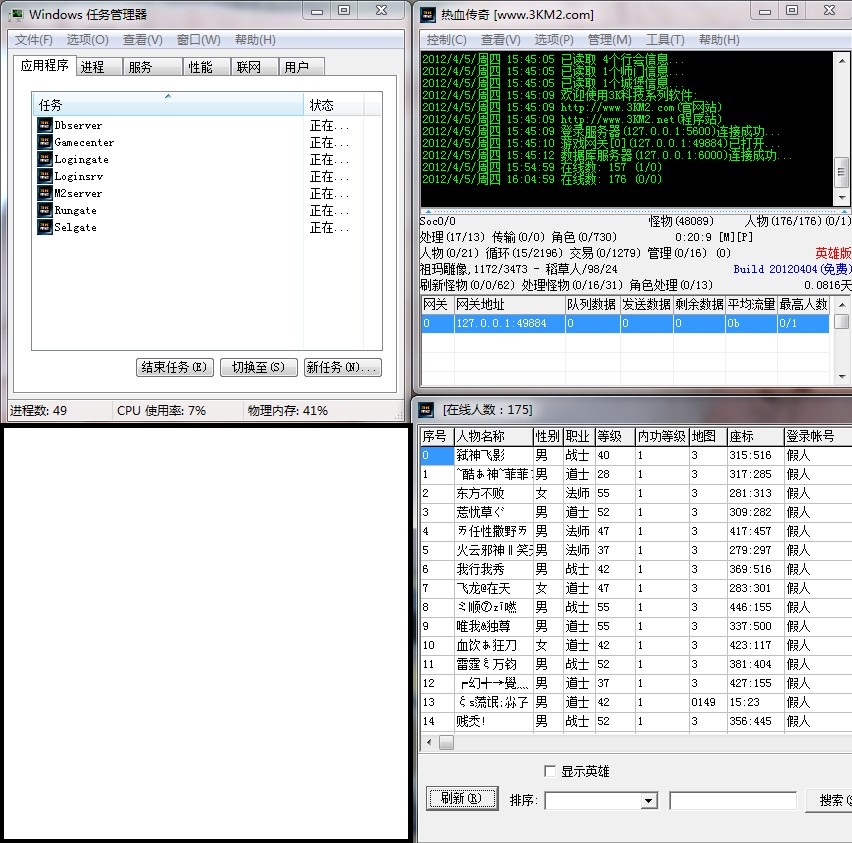Sort the task list by 任务 column header

click(x=167, y=105)
